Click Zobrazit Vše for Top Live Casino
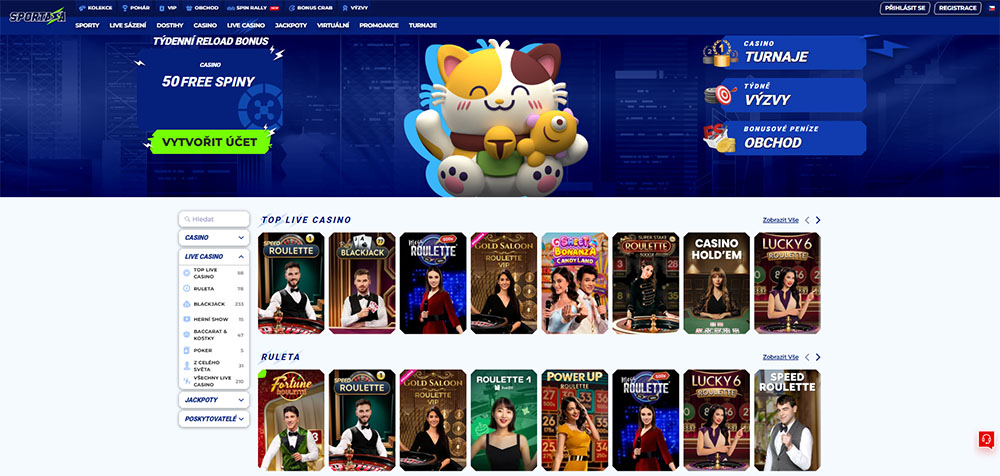 pyautogui.click(x=781, y=220)
